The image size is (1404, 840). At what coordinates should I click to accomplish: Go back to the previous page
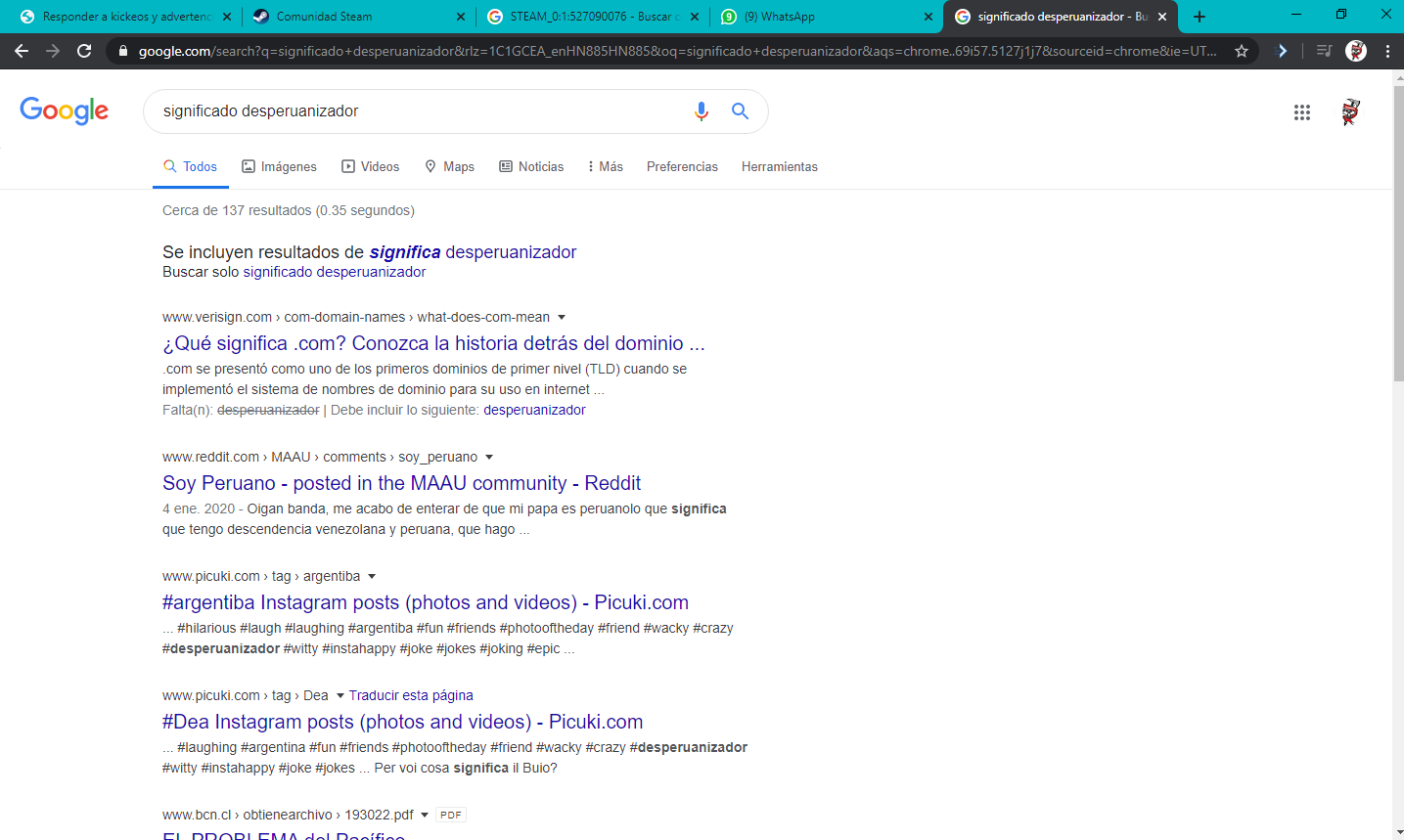(22, 51)
